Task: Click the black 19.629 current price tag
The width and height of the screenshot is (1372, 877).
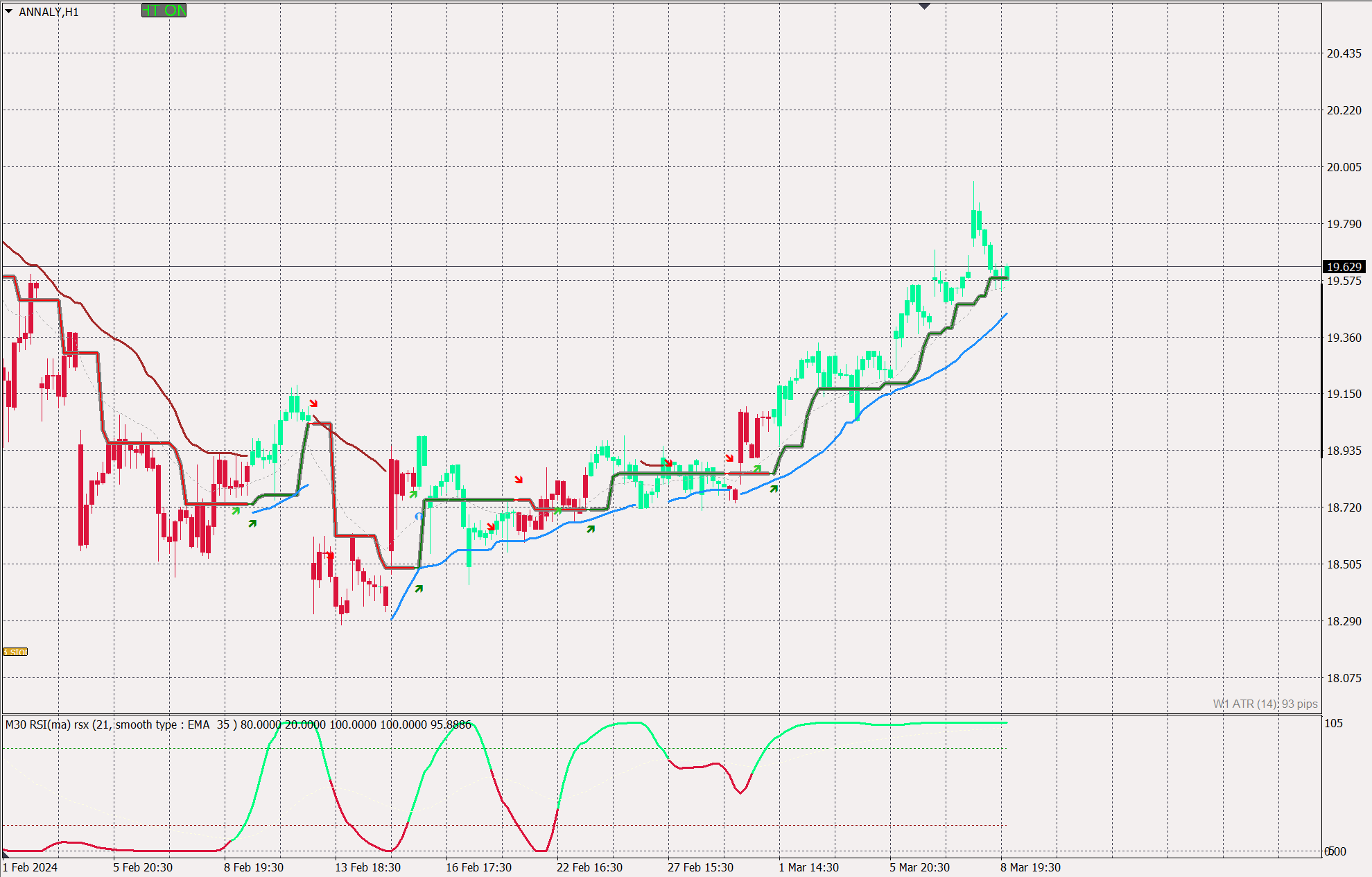Action: pos(1344,267)
